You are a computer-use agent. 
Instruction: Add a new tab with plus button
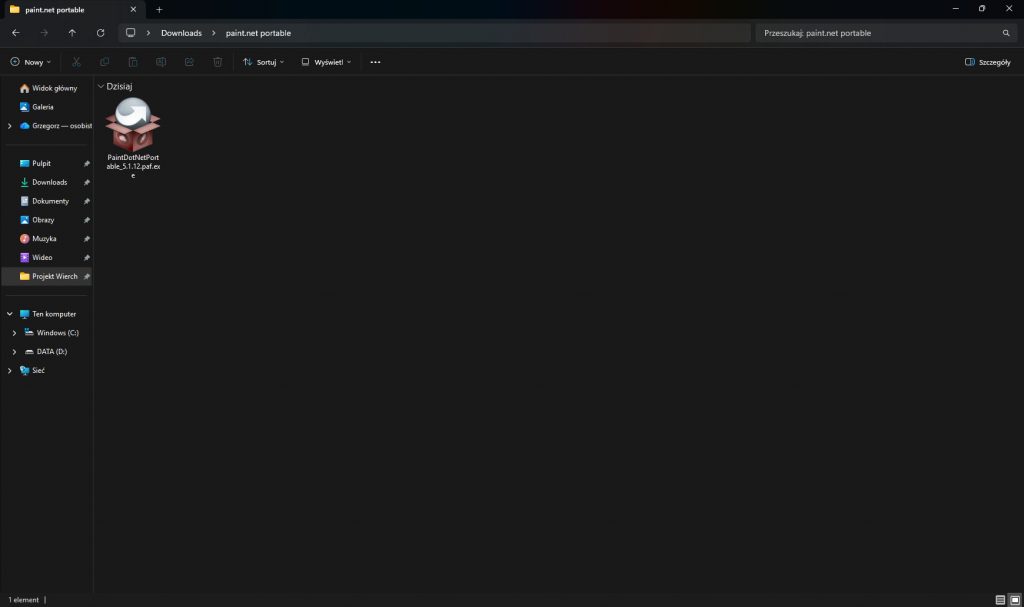coord(159,9)
